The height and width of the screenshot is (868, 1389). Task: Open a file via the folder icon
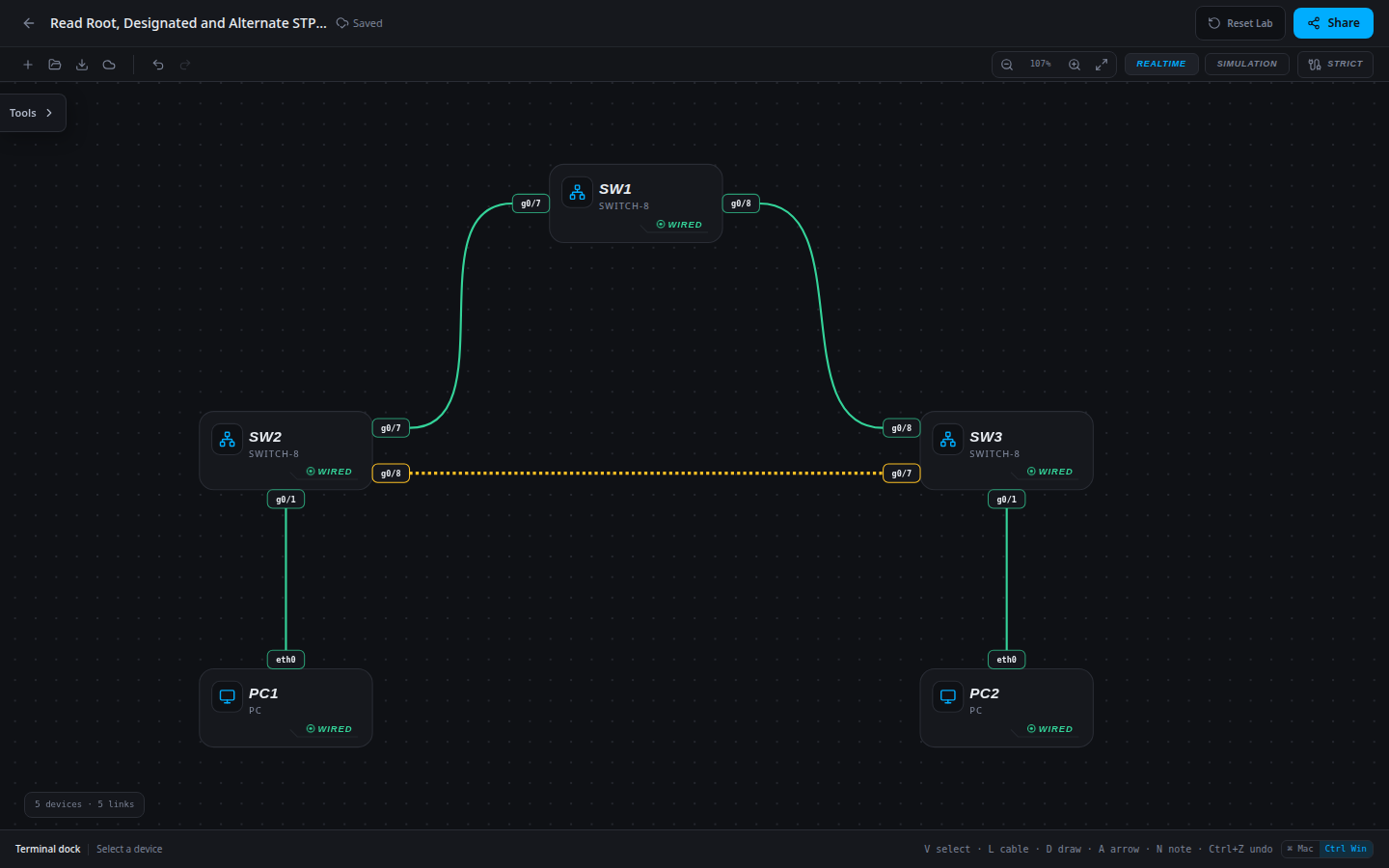click(55, 65)
